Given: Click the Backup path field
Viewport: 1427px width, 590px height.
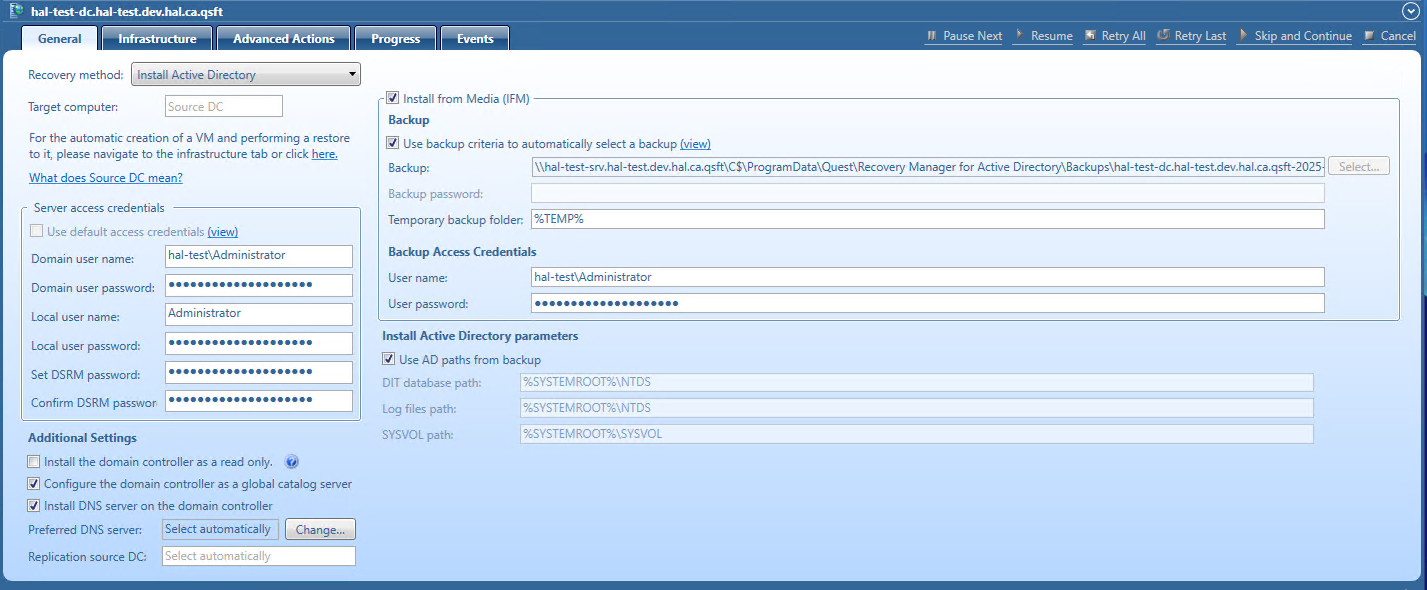Looking at the screenshot, I should point(928,167).
